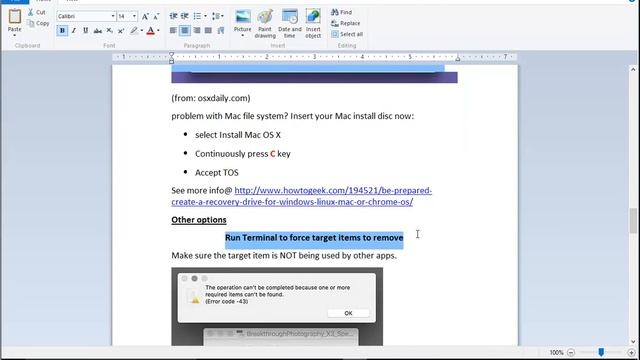Click the OK button in embedded error image
This screenshot has width=640, height=360.
[348, 313]
